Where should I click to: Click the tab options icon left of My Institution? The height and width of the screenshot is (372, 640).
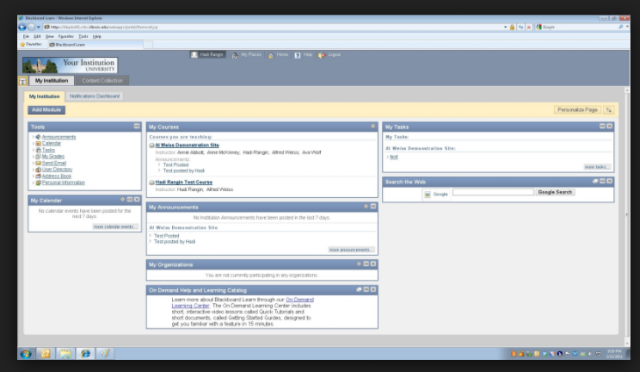pos(23,81)
